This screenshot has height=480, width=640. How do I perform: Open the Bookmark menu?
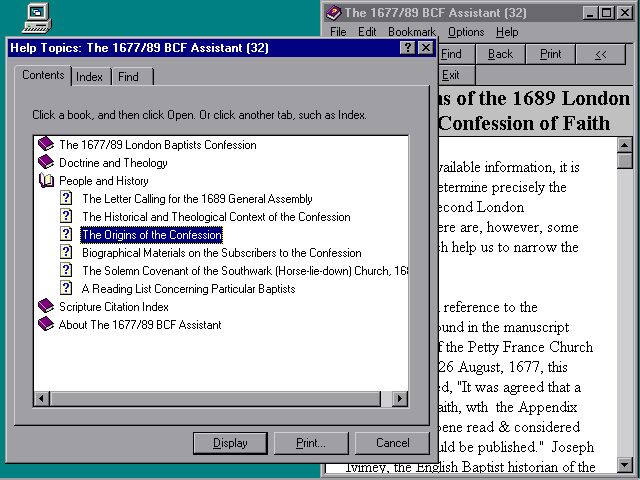(x=411, y=31)
